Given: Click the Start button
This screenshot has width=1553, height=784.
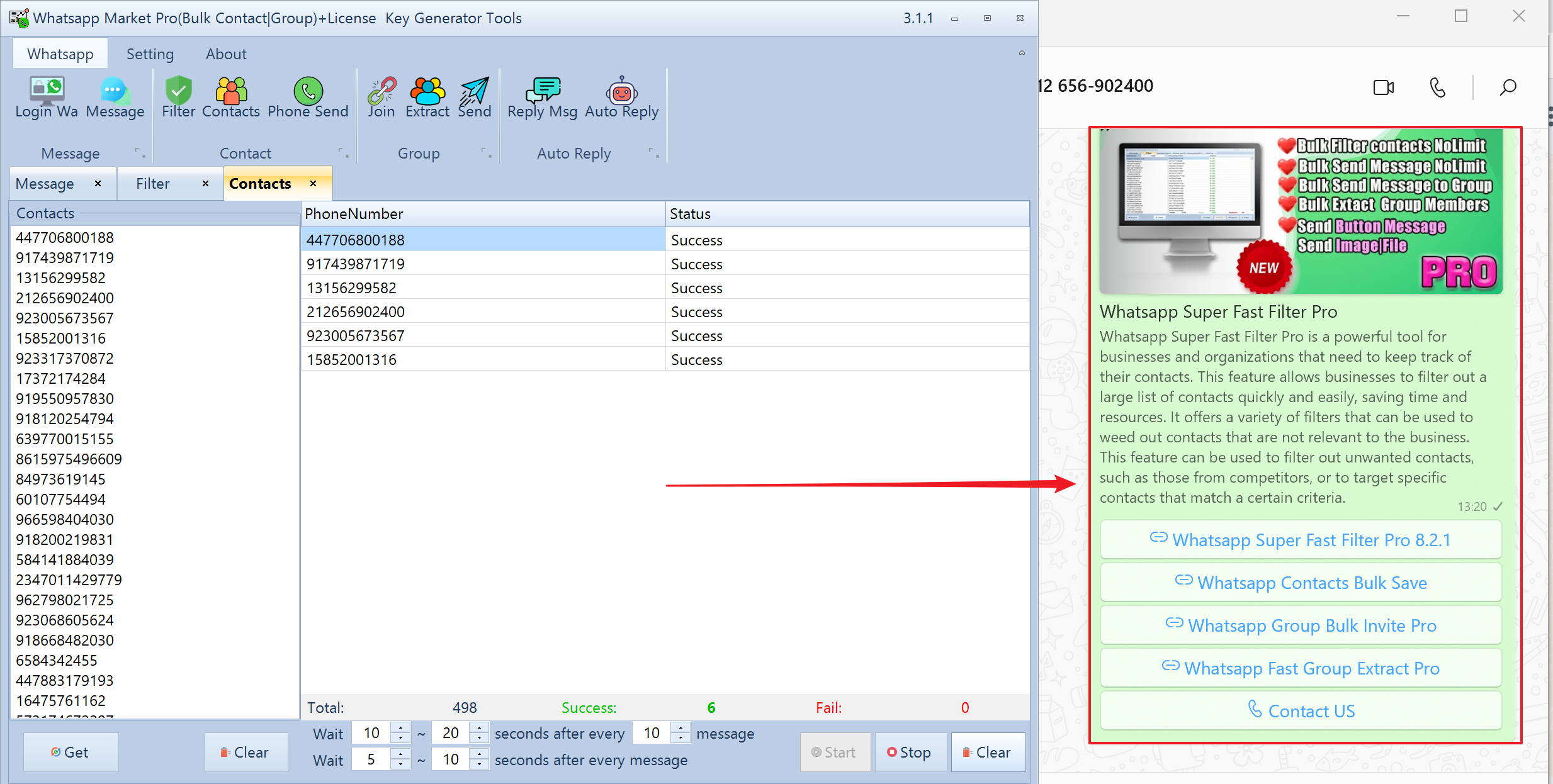Looking at the screenshot, I should pyautogui.click(x=835, y=752).
